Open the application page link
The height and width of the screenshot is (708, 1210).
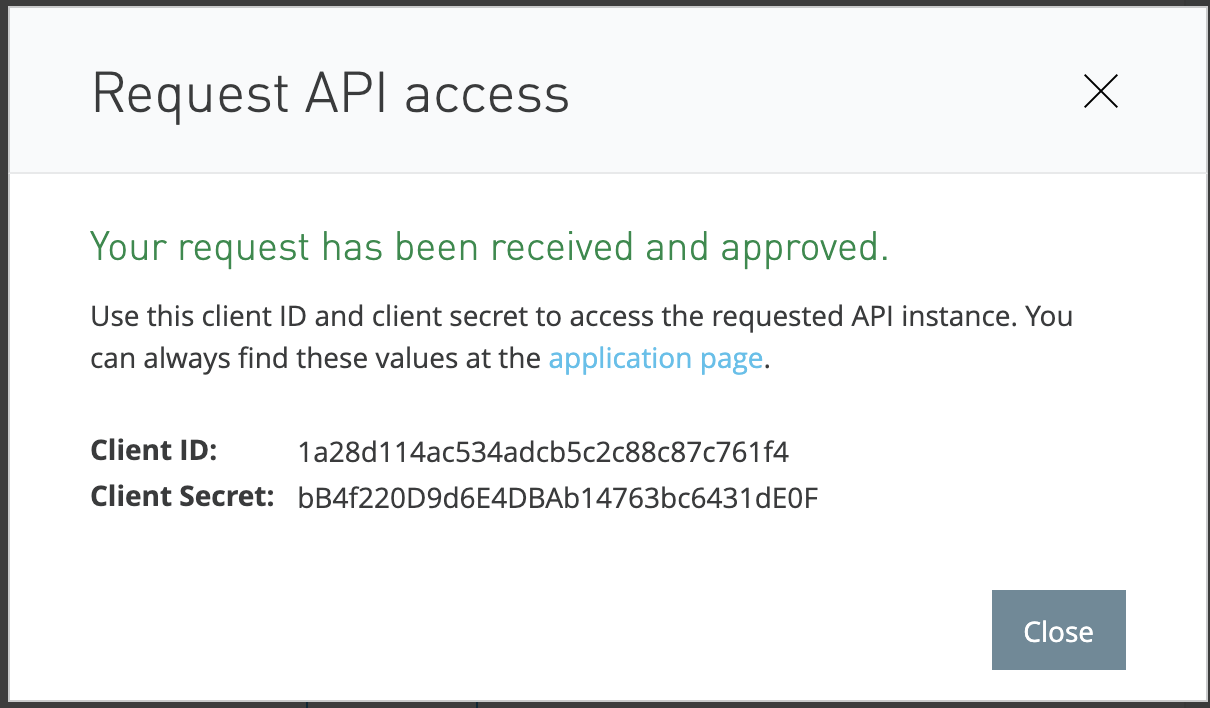coord(656,359)
